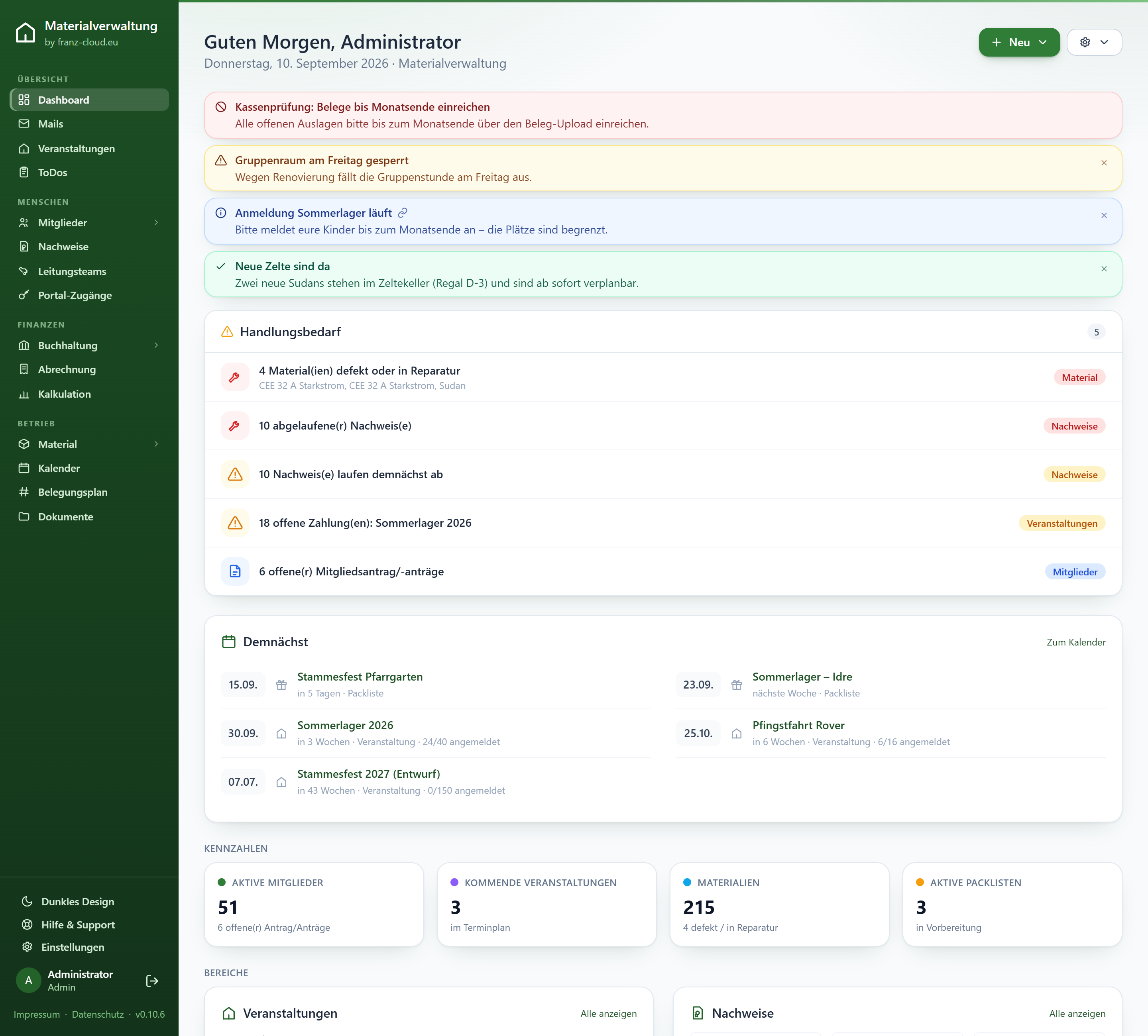Expand the Mitglieder submenu chevron
This screenshot has width=1148, height=1036.
[x=156, y=223]
